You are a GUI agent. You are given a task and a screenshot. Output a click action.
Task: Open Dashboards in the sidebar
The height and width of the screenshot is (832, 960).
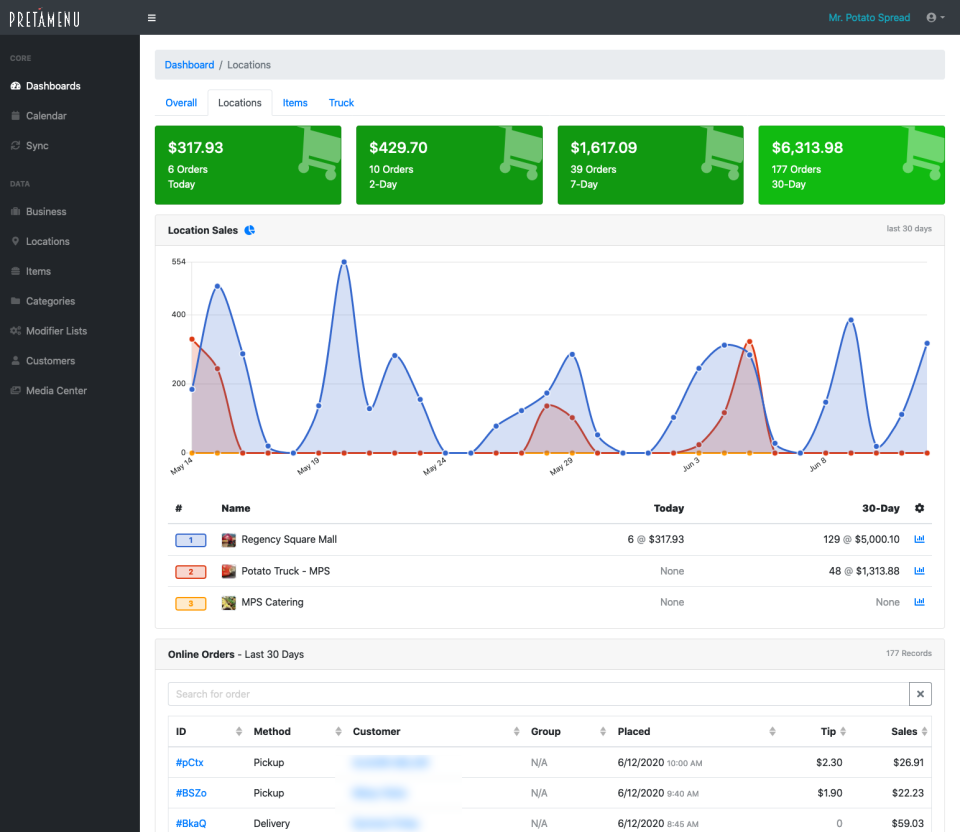[53, 86]
